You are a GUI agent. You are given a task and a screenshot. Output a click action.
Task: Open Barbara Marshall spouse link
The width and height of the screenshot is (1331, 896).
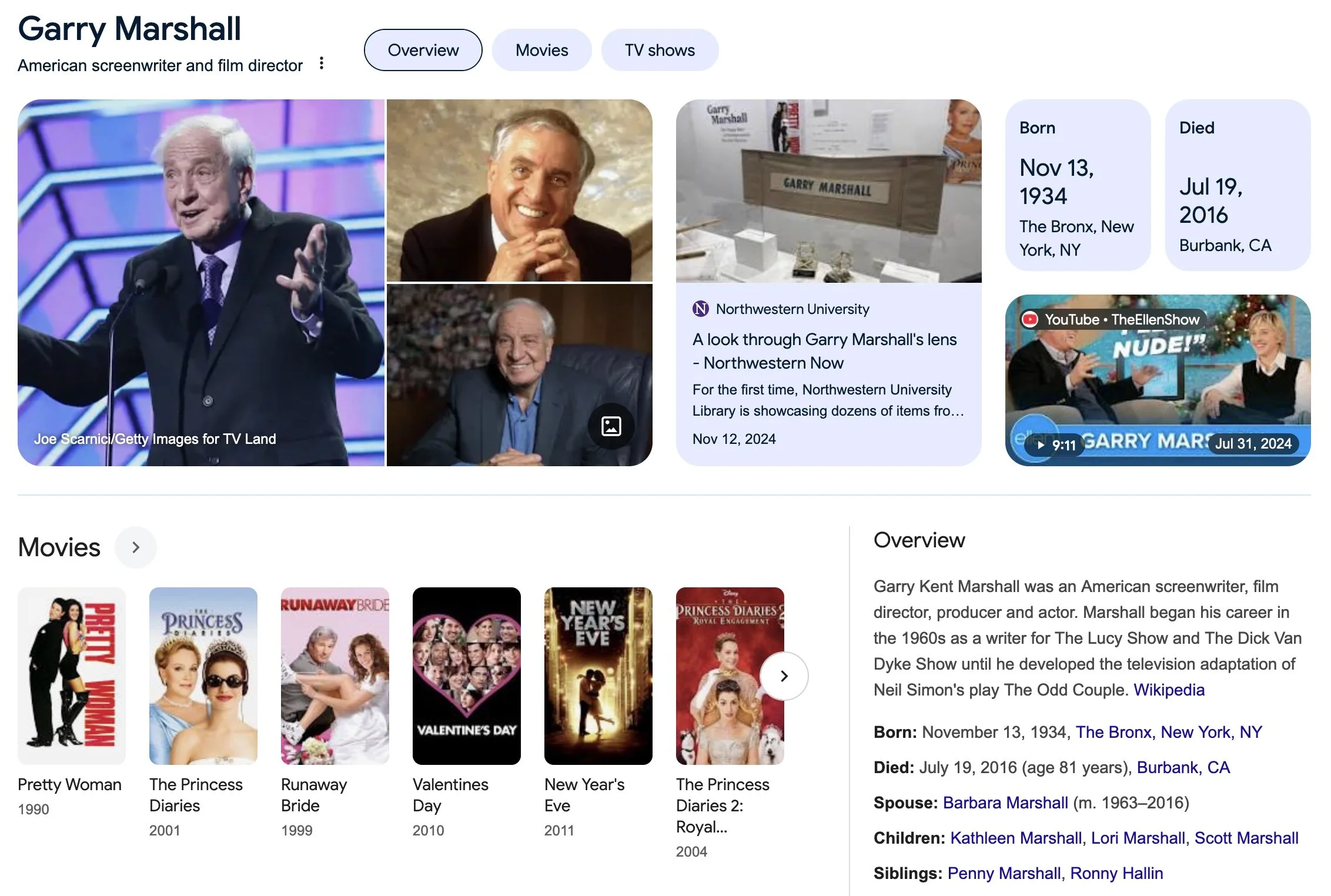tap(1005, 803)
